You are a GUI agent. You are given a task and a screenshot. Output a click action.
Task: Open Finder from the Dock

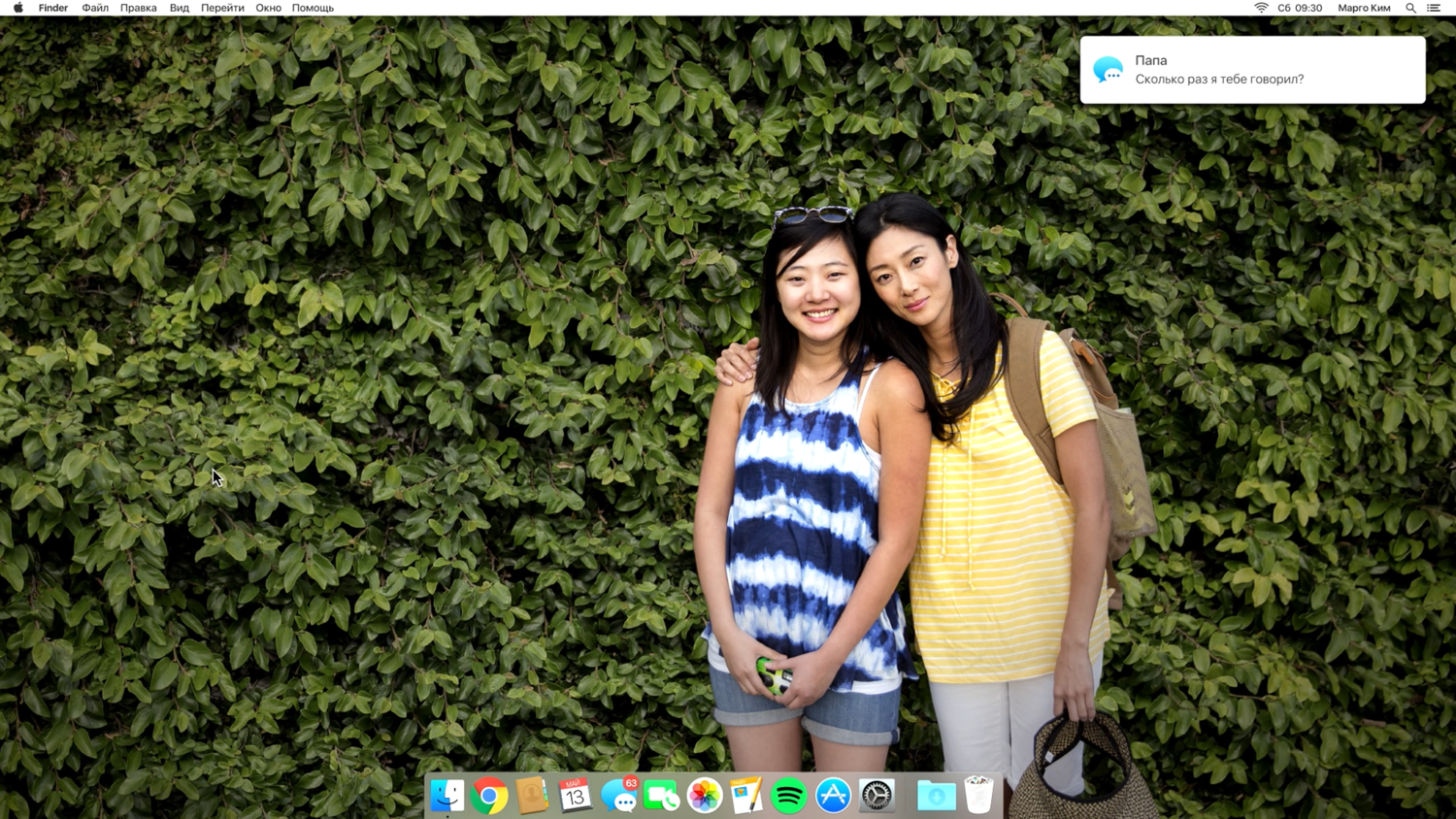pyautogui.click(x=447, y=796)
